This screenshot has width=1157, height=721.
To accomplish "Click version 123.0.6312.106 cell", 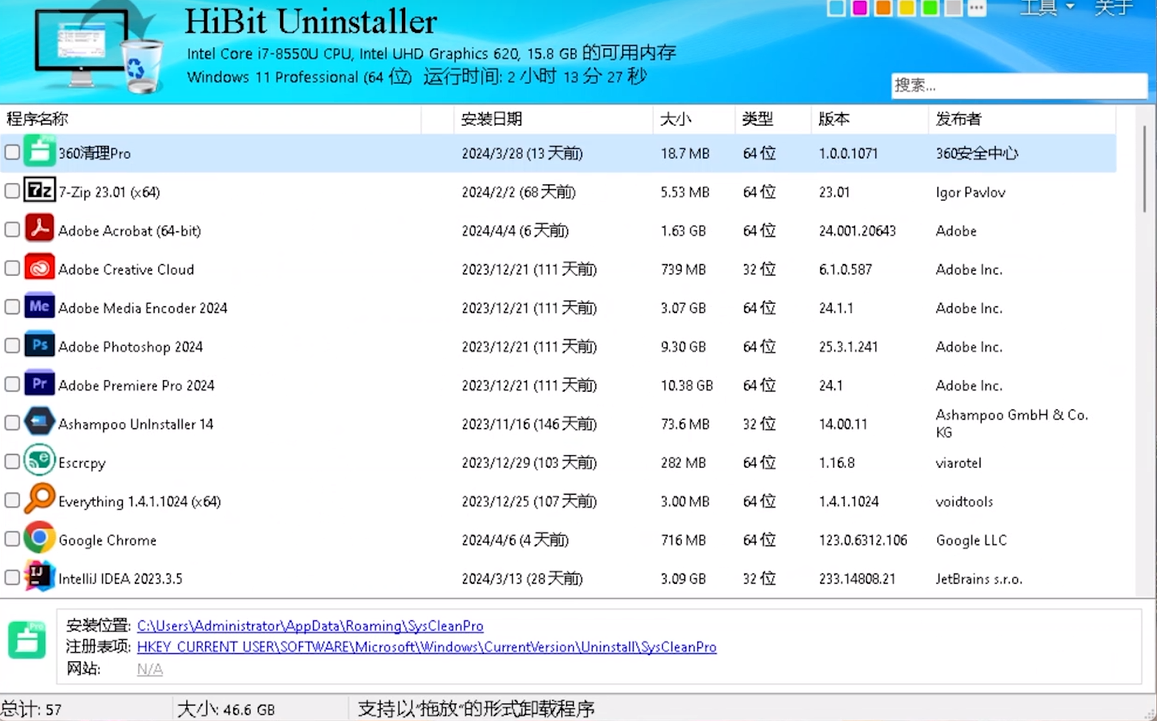I will coord(863,540).
